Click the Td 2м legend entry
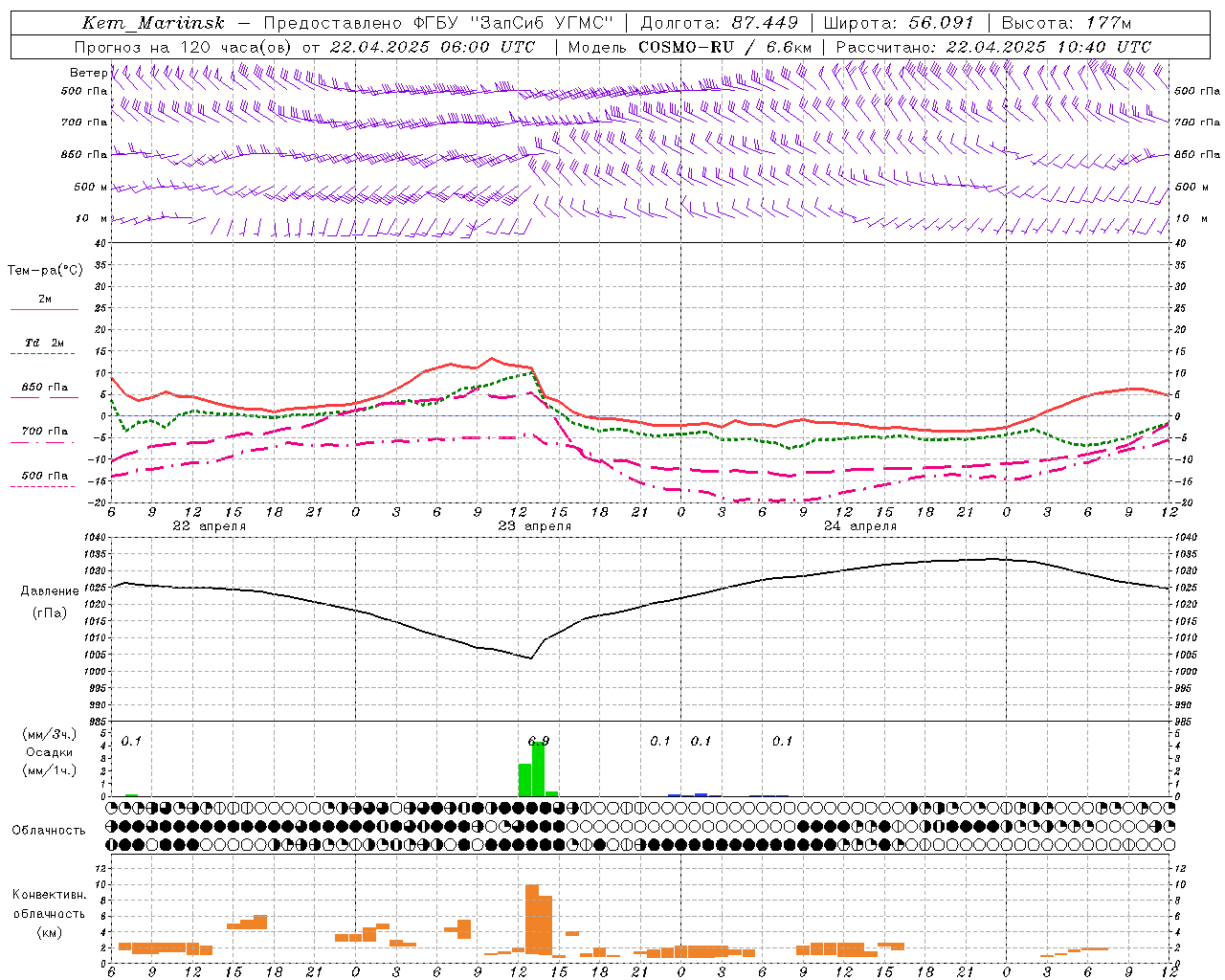Image resolution: width=1225 pixels, height=980 pixels. coord(44,343)
